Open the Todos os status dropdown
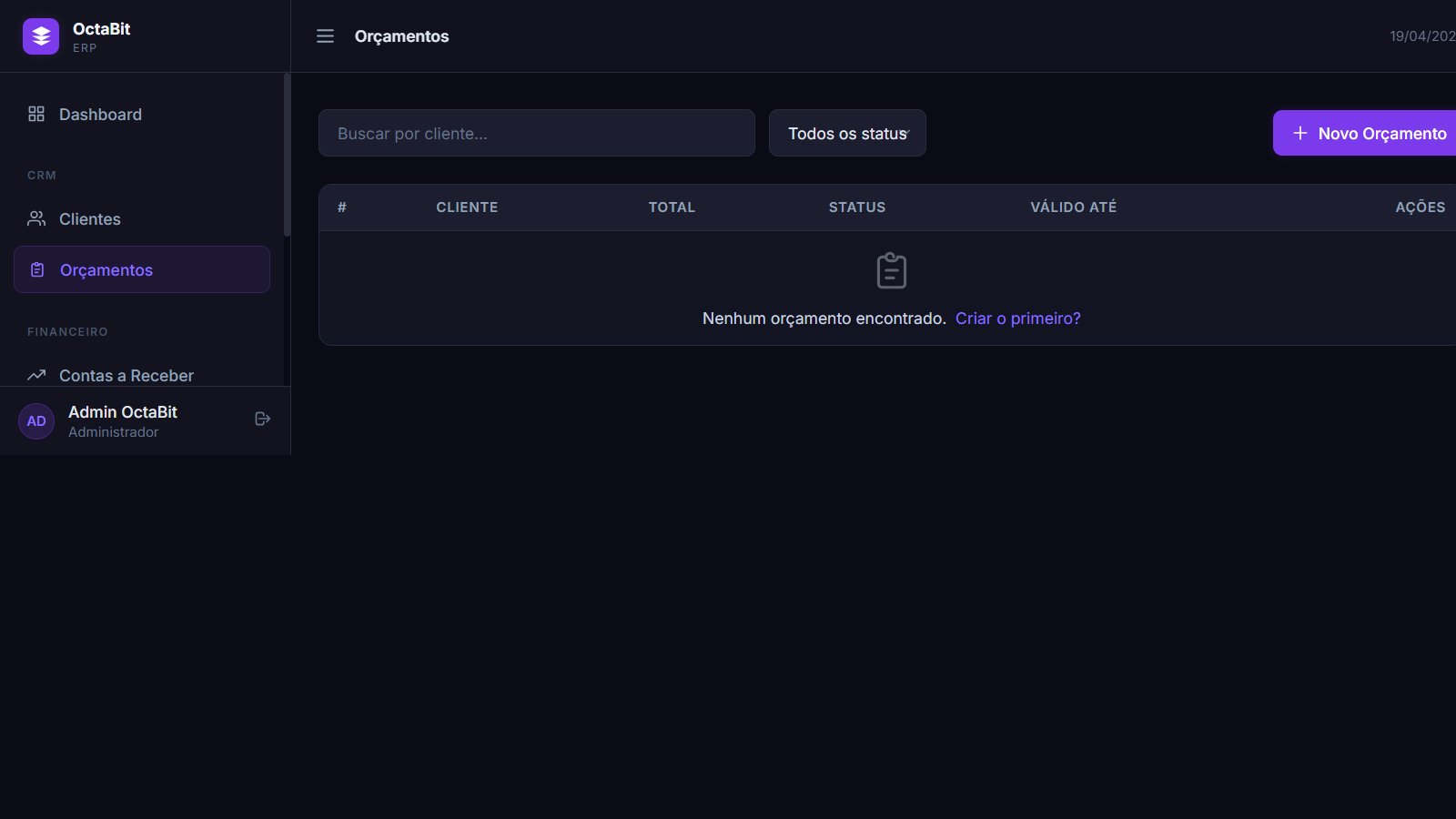1456x819 pixels. click(x=847, y=133)
